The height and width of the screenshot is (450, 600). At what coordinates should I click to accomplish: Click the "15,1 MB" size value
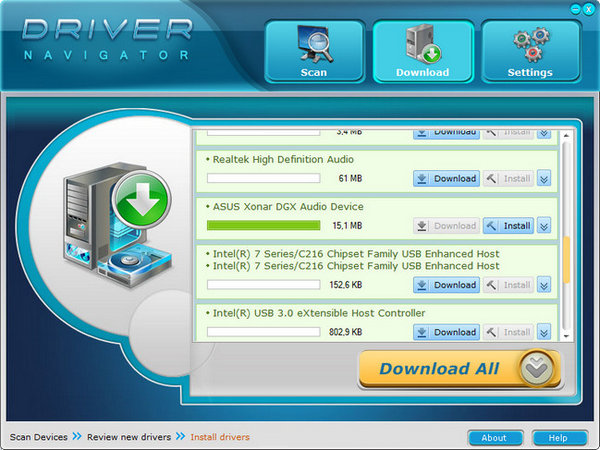(x=347, y=225)
